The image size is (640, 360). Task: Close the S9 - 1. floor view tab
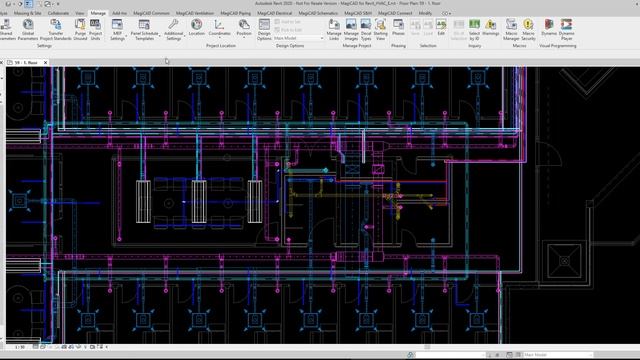(45, 62)
